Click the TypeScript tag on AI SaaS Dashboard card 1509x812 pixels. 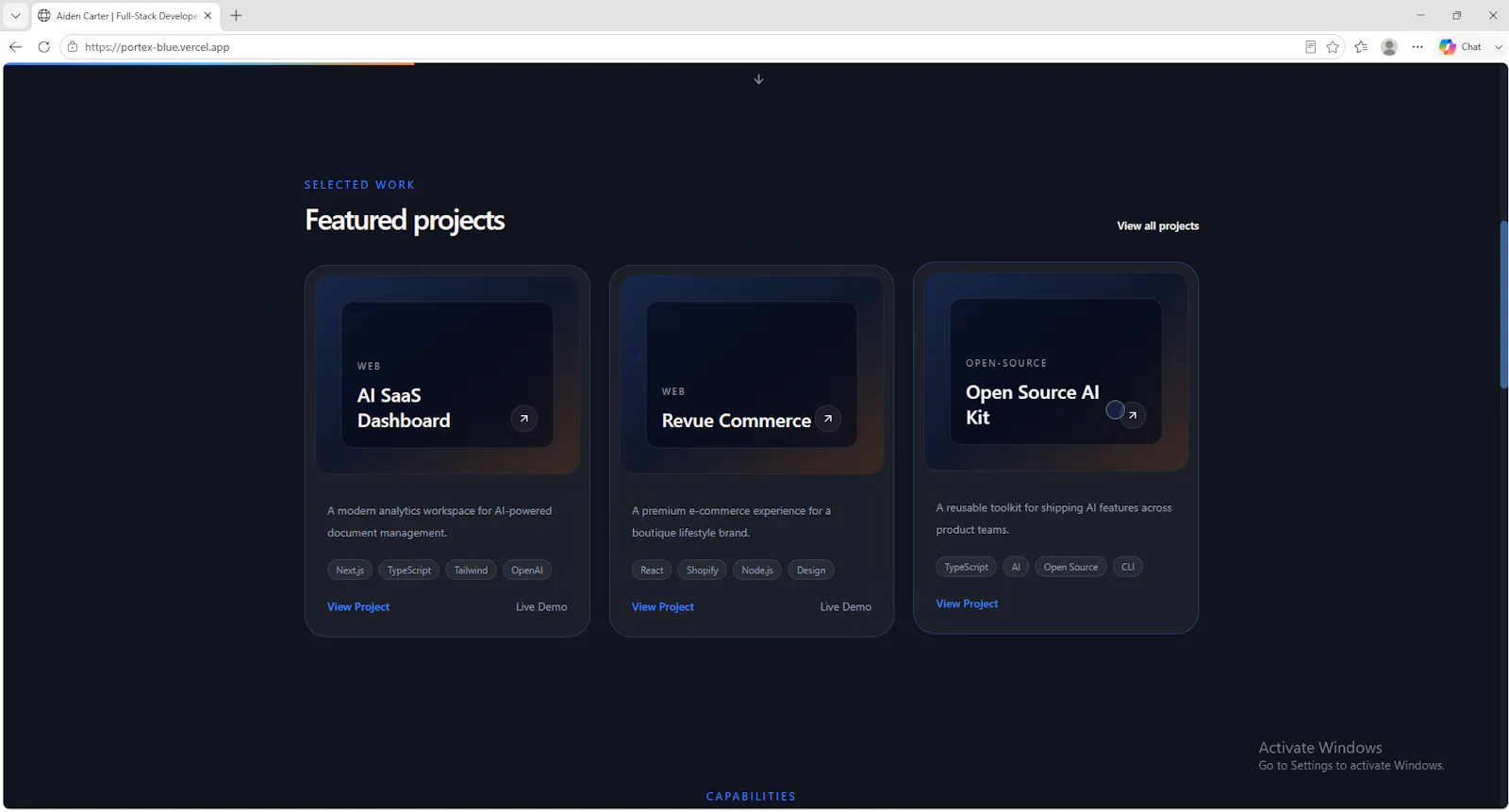coord(409,570)
